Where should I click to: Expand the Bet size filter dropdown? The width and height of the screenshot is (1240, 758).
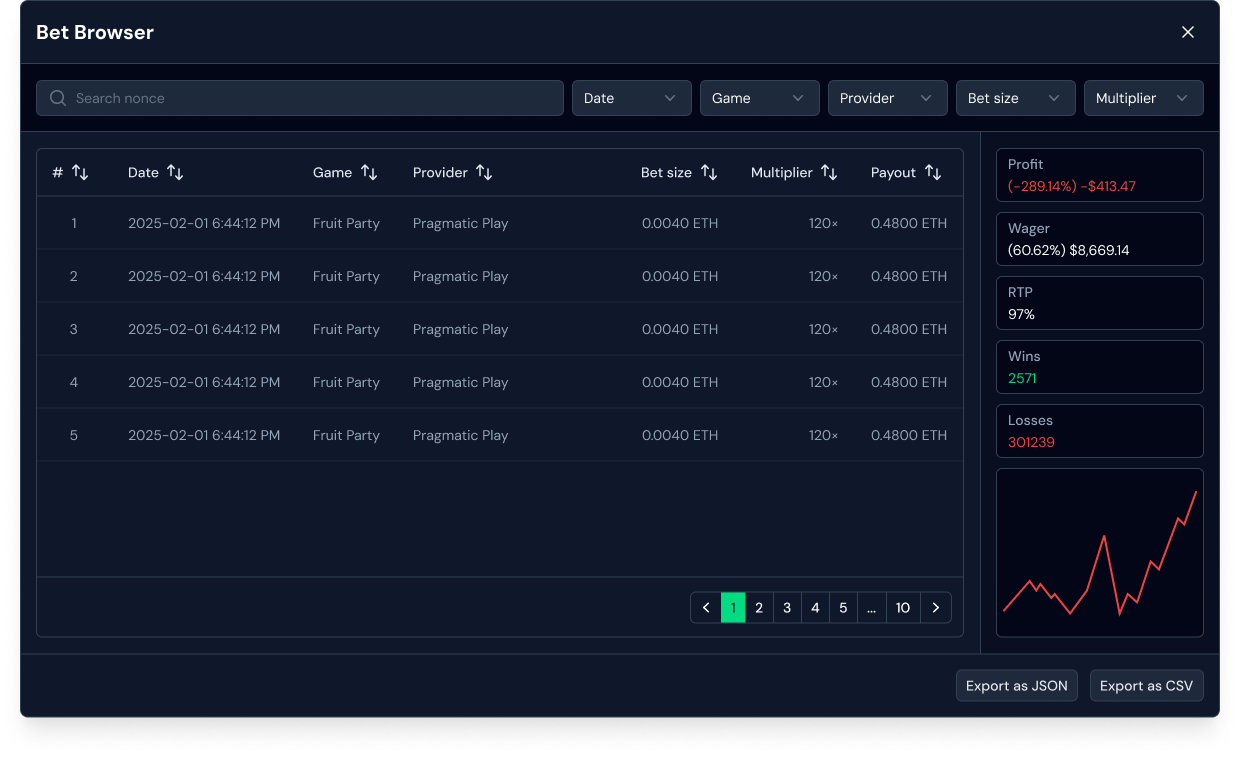(x=1015, y=98)
